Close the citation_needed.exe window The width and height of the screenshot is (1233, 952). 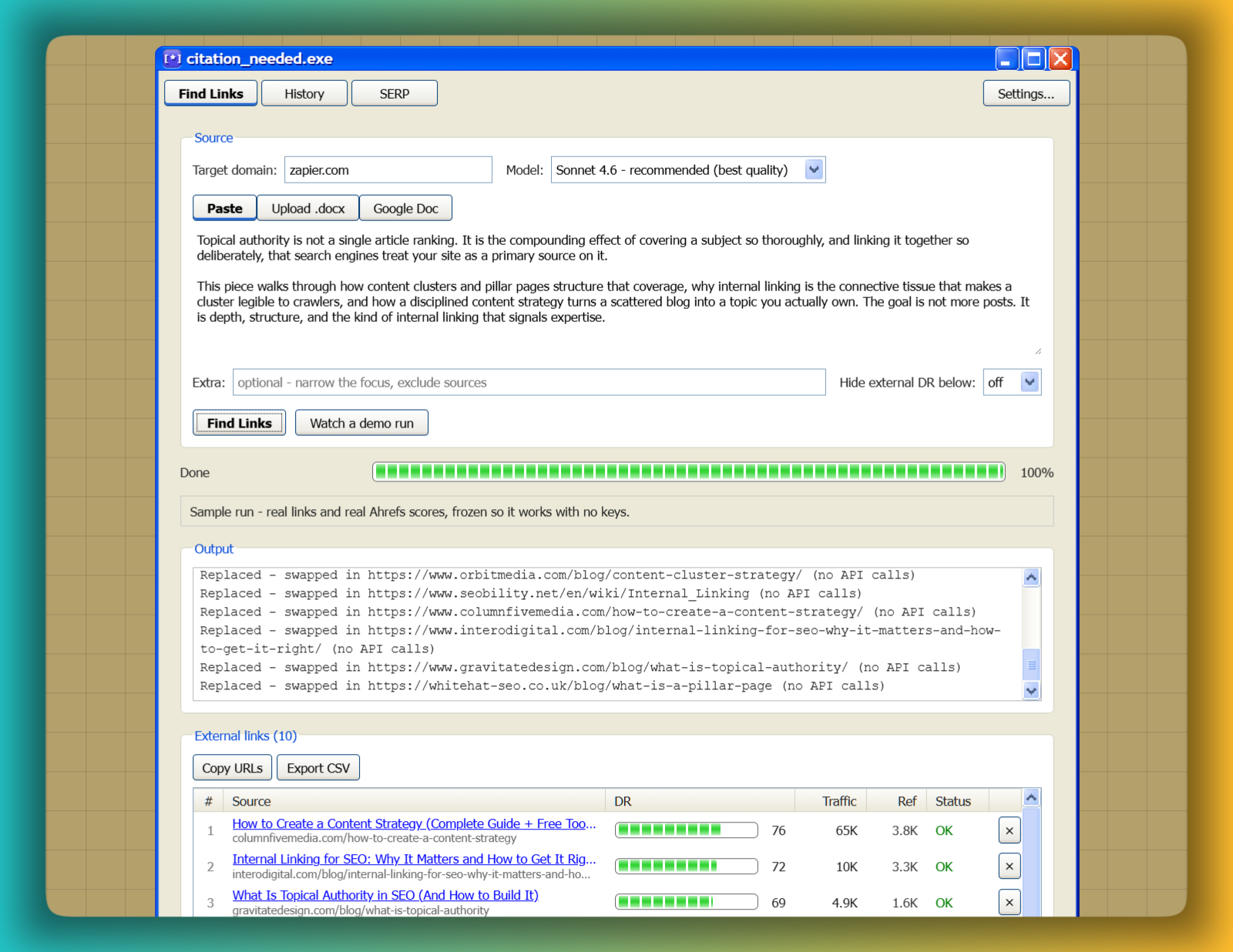pos(1060,59)
